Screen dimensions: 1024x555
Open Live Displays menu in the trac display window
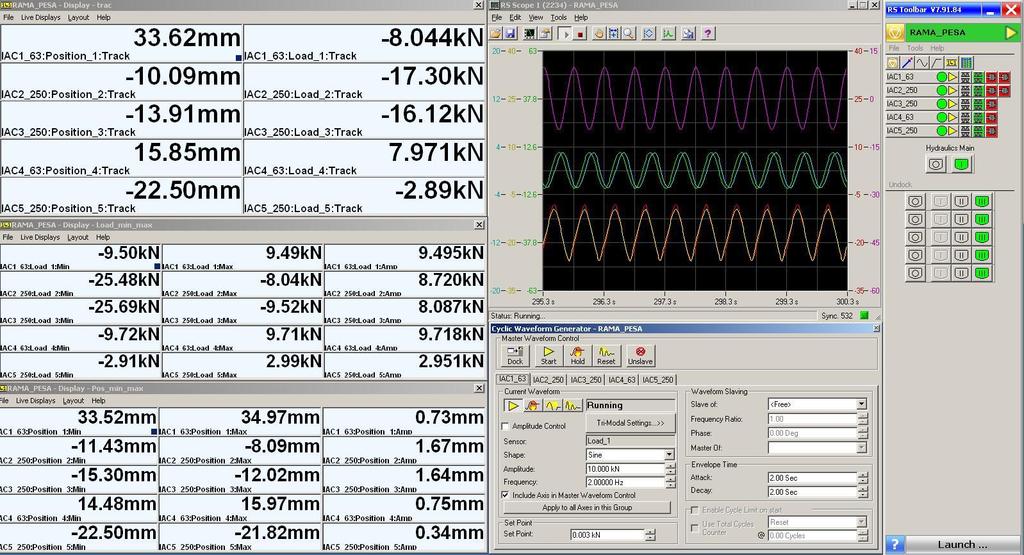[40, 18]
